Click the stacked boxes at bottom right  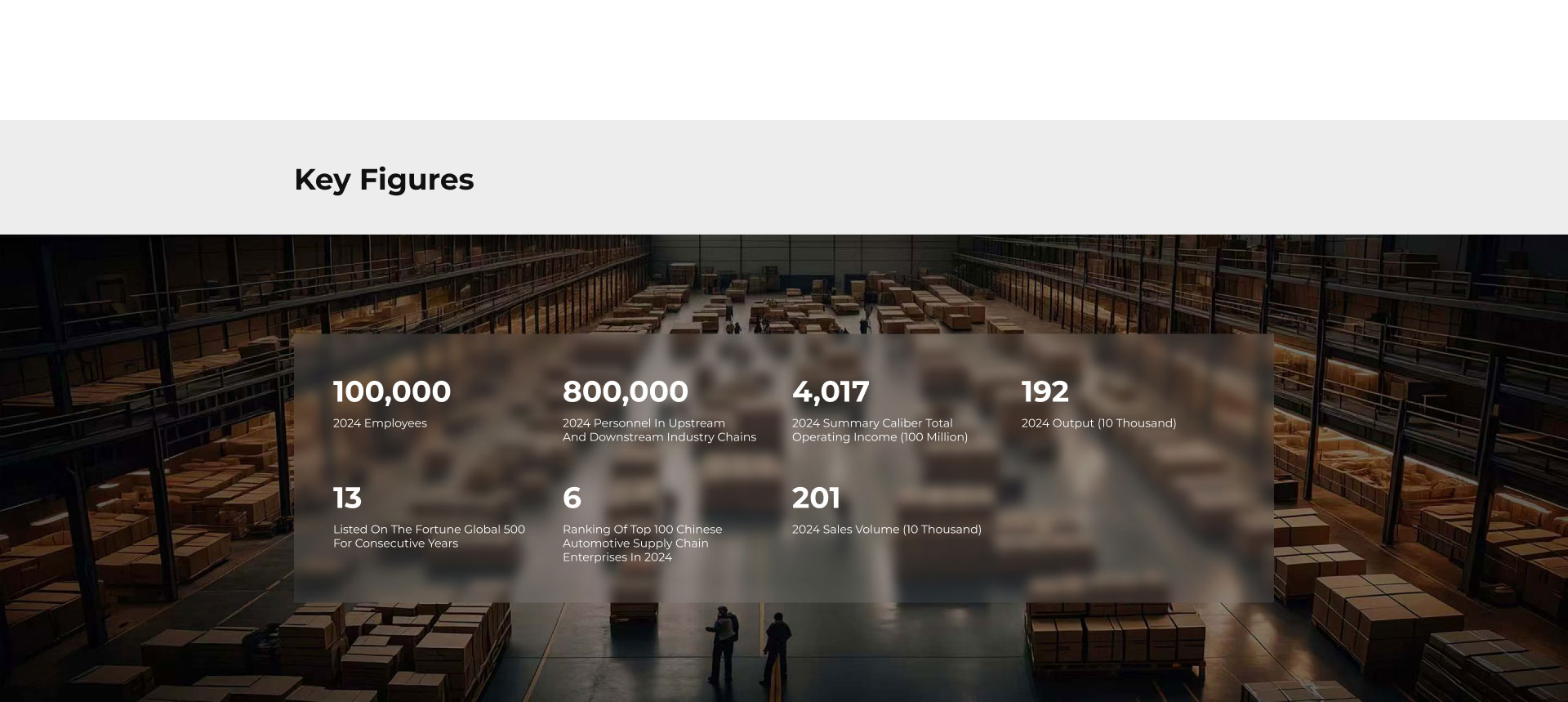pyautogui.click(x=1388, y=621)
